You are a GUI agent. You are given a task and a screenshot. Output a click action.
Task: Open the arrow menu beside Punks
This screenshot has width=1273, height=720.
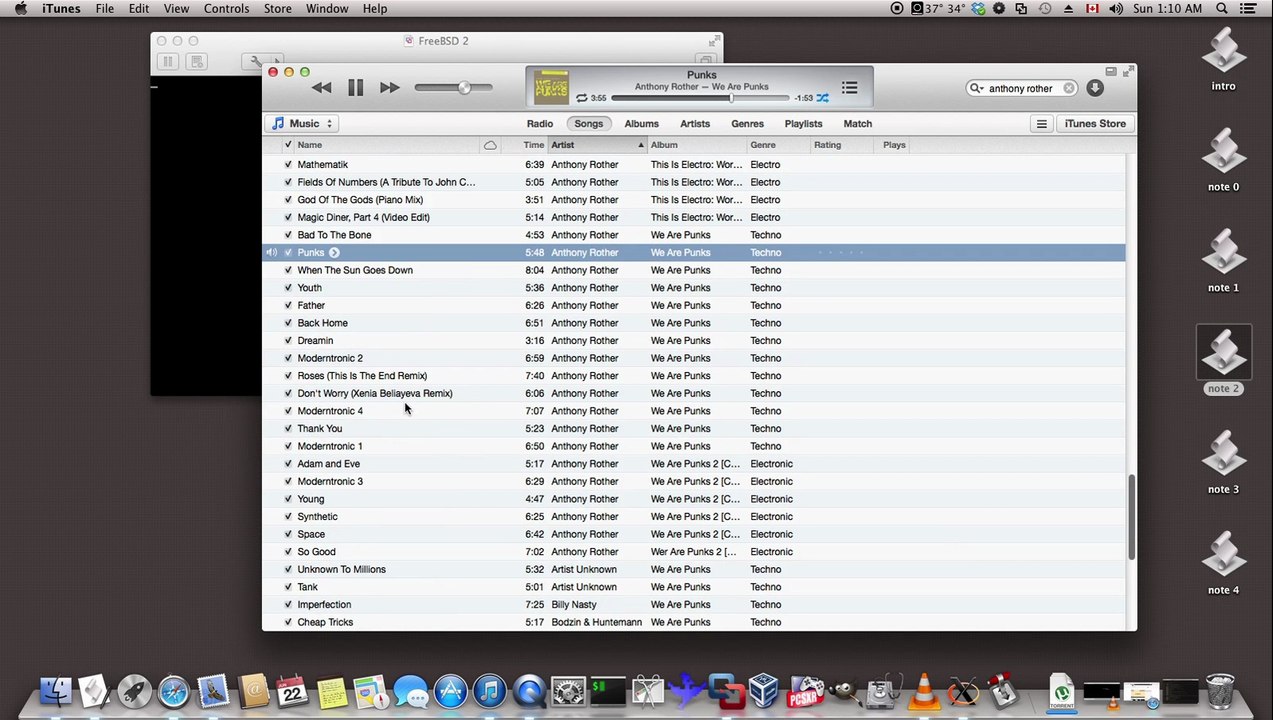(x=334, y=253)
